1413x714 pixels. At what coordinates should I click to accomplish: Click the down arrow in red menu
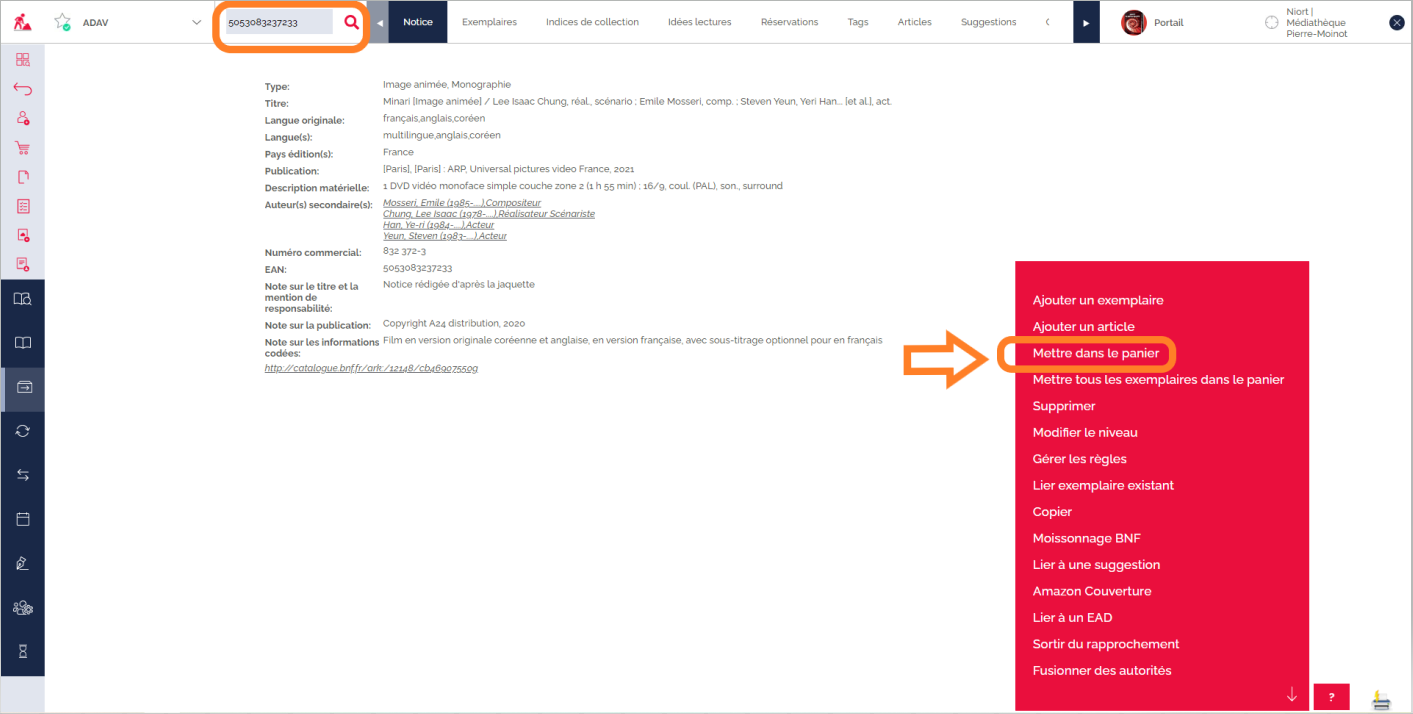(1292, 694)
